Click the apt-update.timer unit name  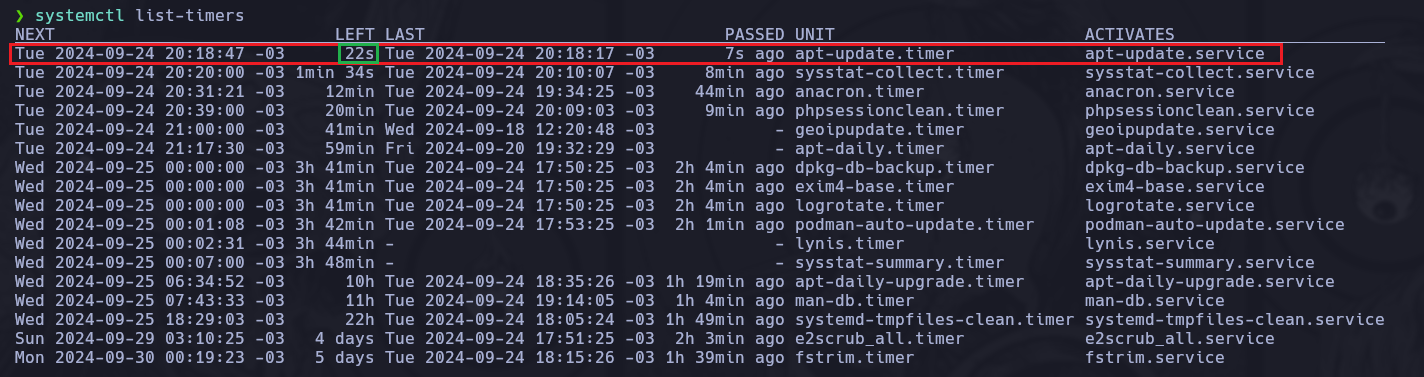pyautogui.click(x=875, y=54)
